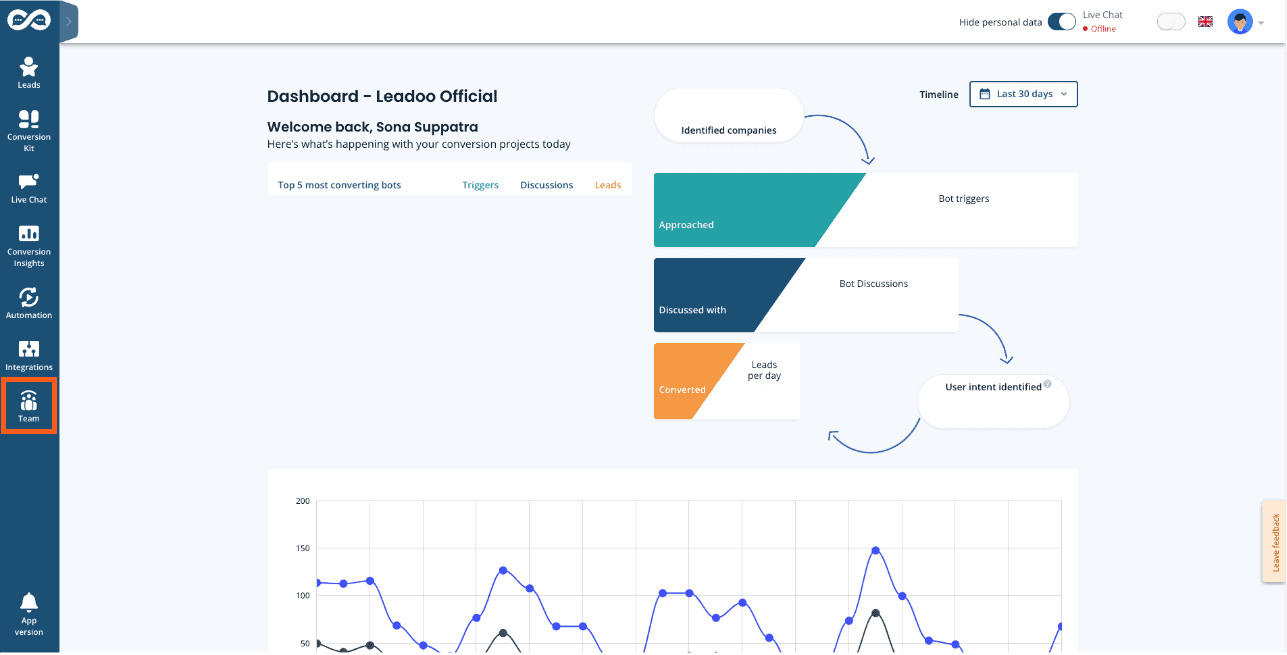Screen dimensions: 1287x655
Task: Click the Leadoo infinity logo
Action: [x=29, y=21]
